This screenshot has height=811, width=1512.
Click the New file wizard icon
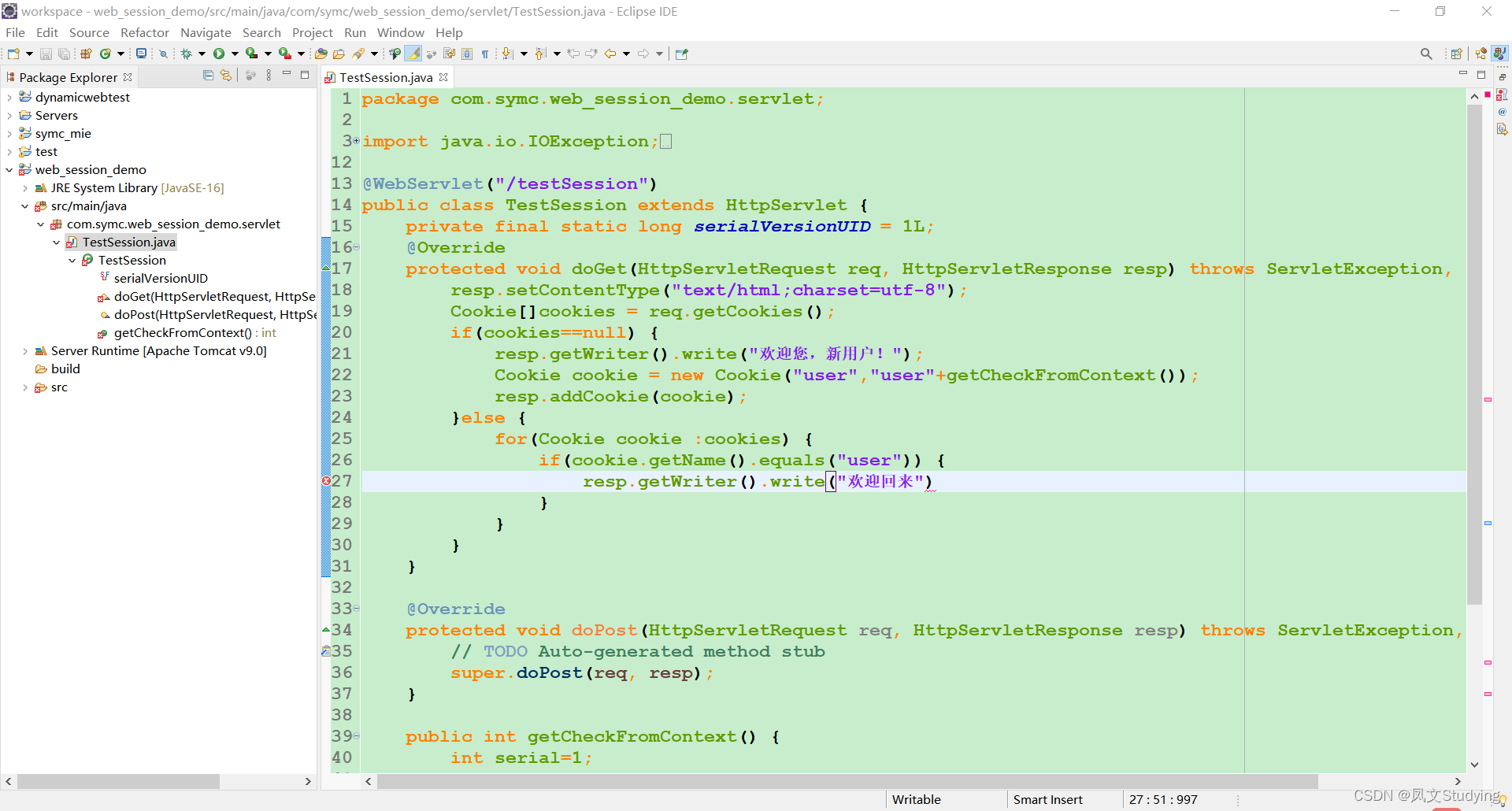point(13,54)
